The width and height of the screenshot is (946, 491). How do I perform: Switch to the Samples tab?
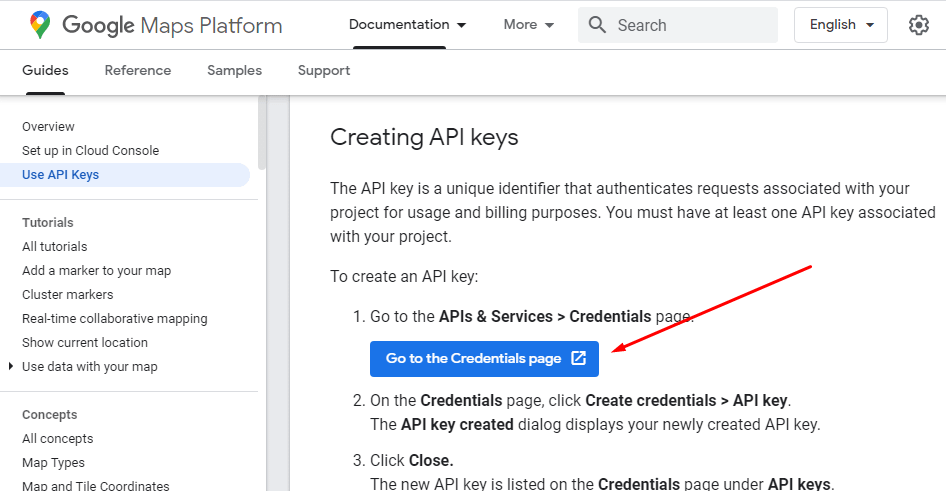tap(234, 71)
